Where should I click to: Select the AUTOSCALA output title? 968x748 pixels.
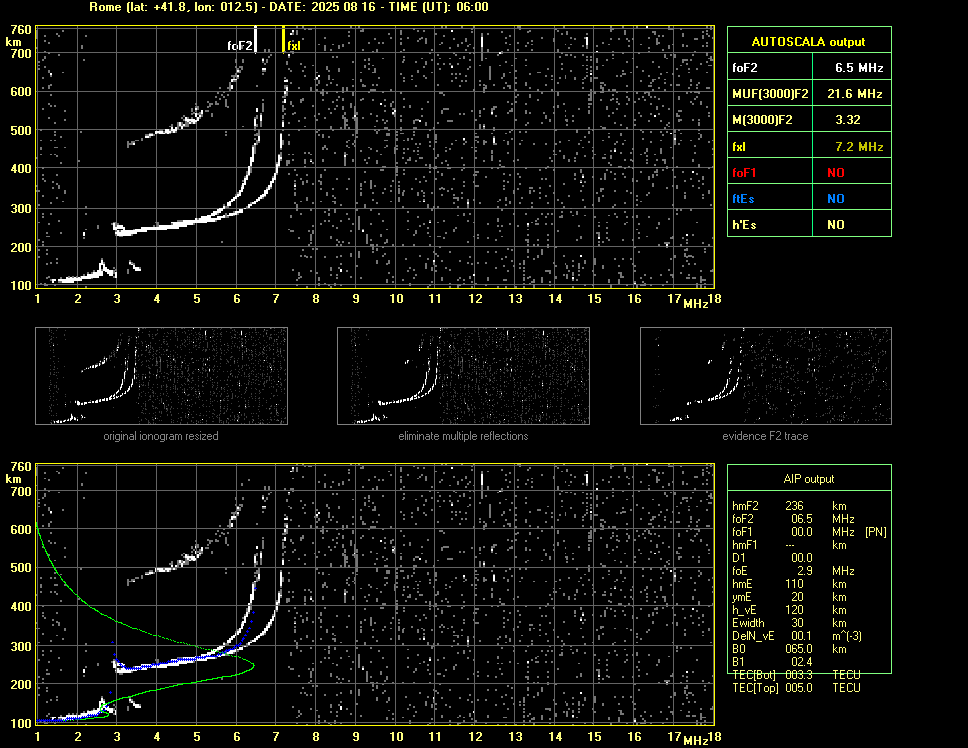click(x=808, y=42)
